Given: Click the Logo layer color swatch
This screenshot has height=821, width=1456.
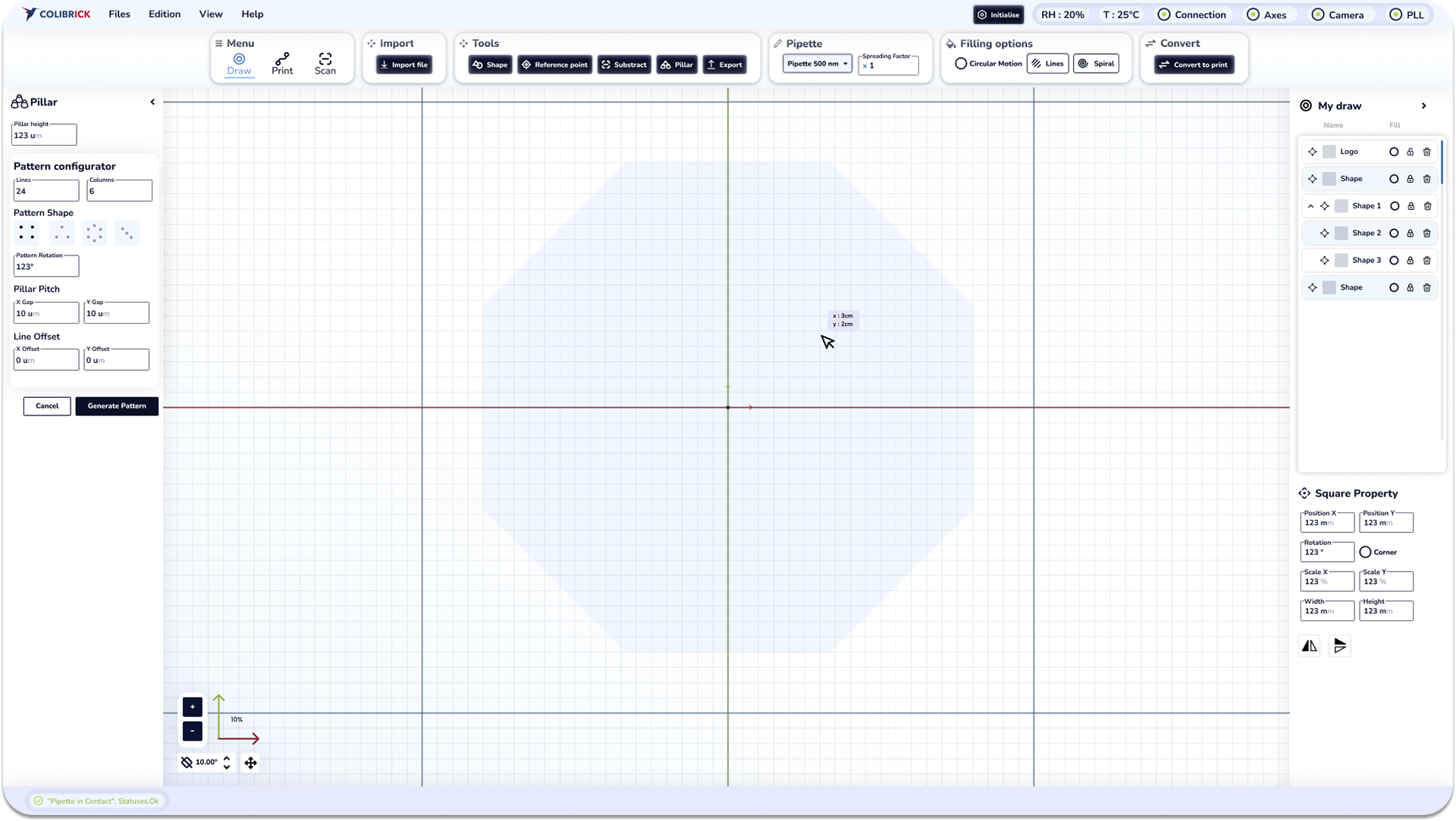Looking at the screenshot, I should [1329, 152].
